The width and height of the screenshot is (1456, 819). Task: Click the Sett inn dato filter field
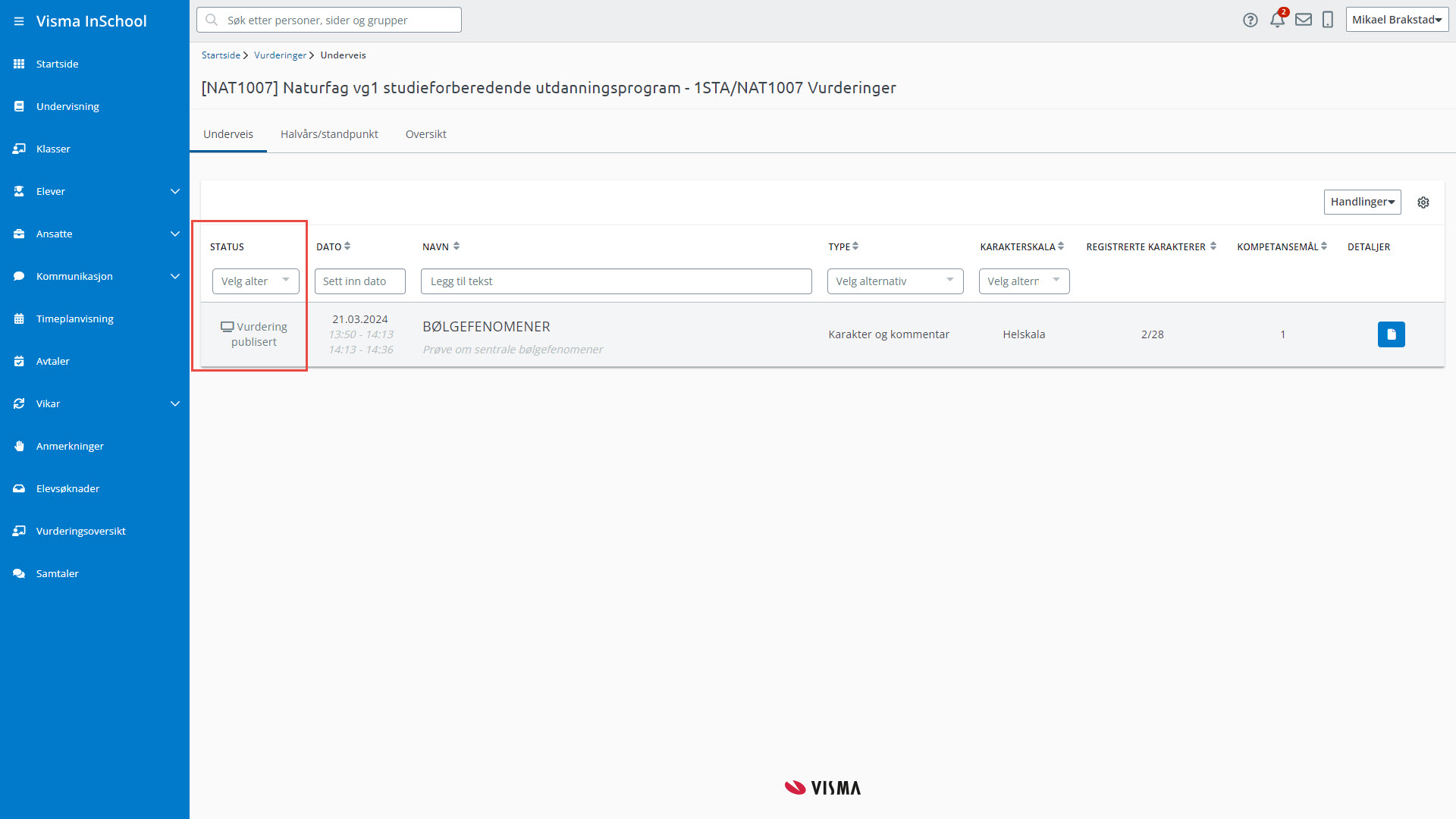click(x=360, y=281)
